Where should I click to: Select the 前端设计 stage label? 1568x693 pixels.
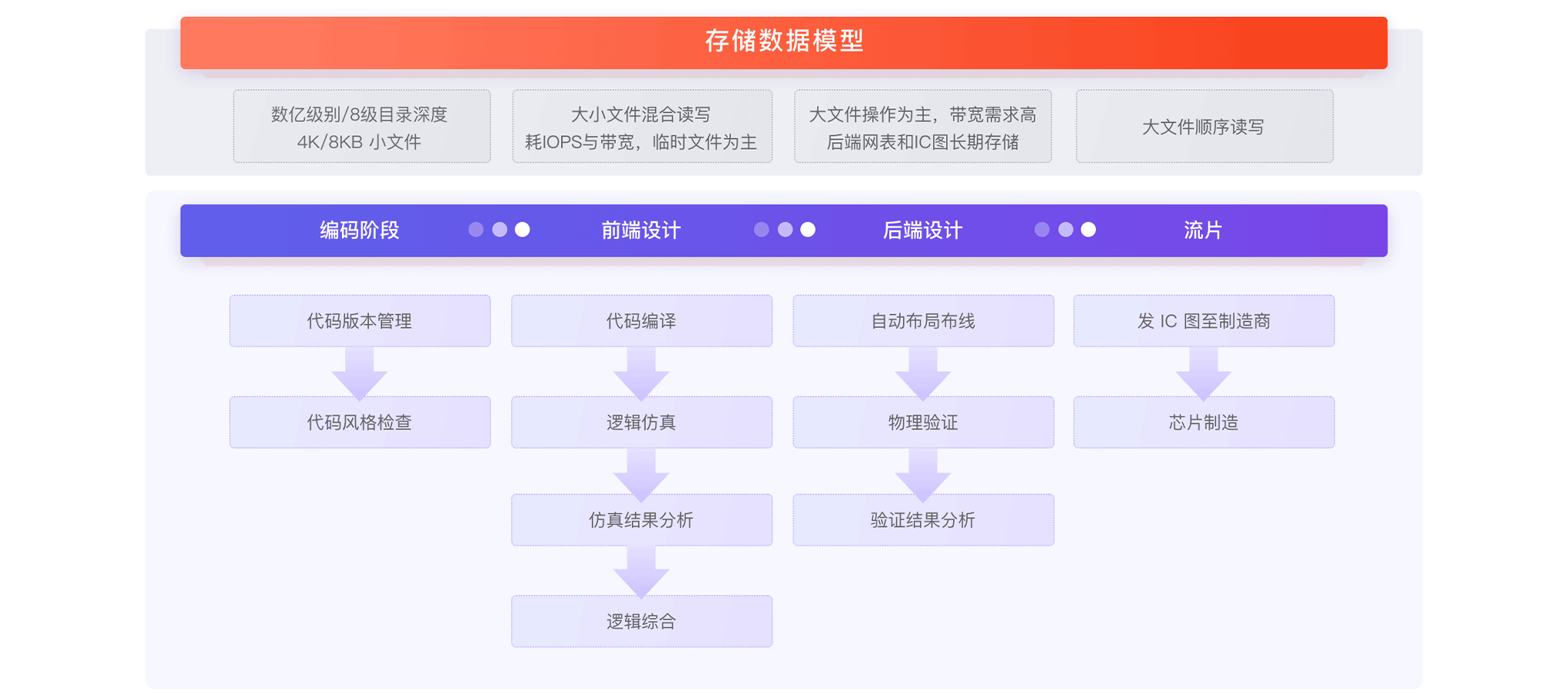tap(641, 230)
